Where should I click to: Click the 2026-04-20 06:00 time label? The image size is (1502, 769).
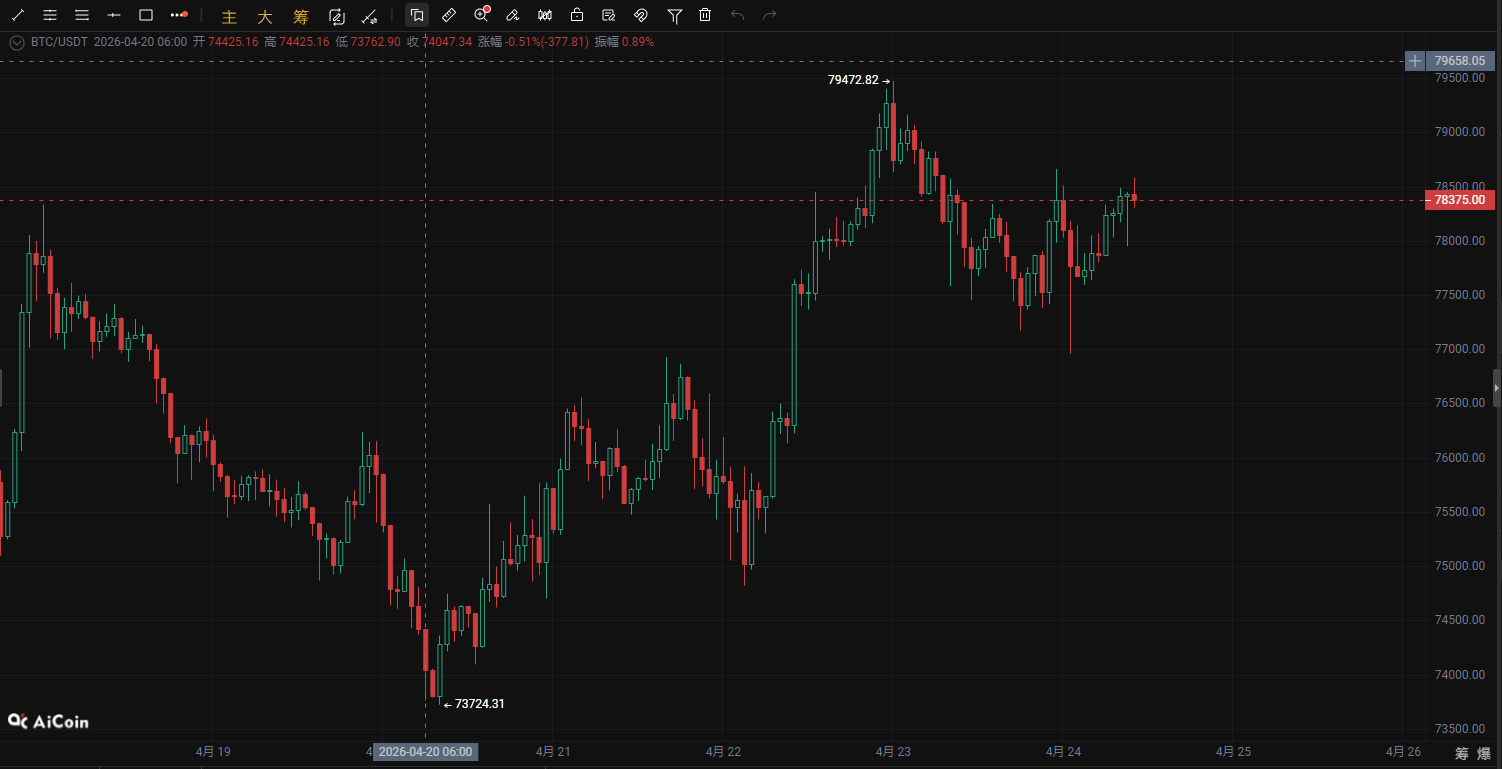pyautogui.click(x=425, y=752)
